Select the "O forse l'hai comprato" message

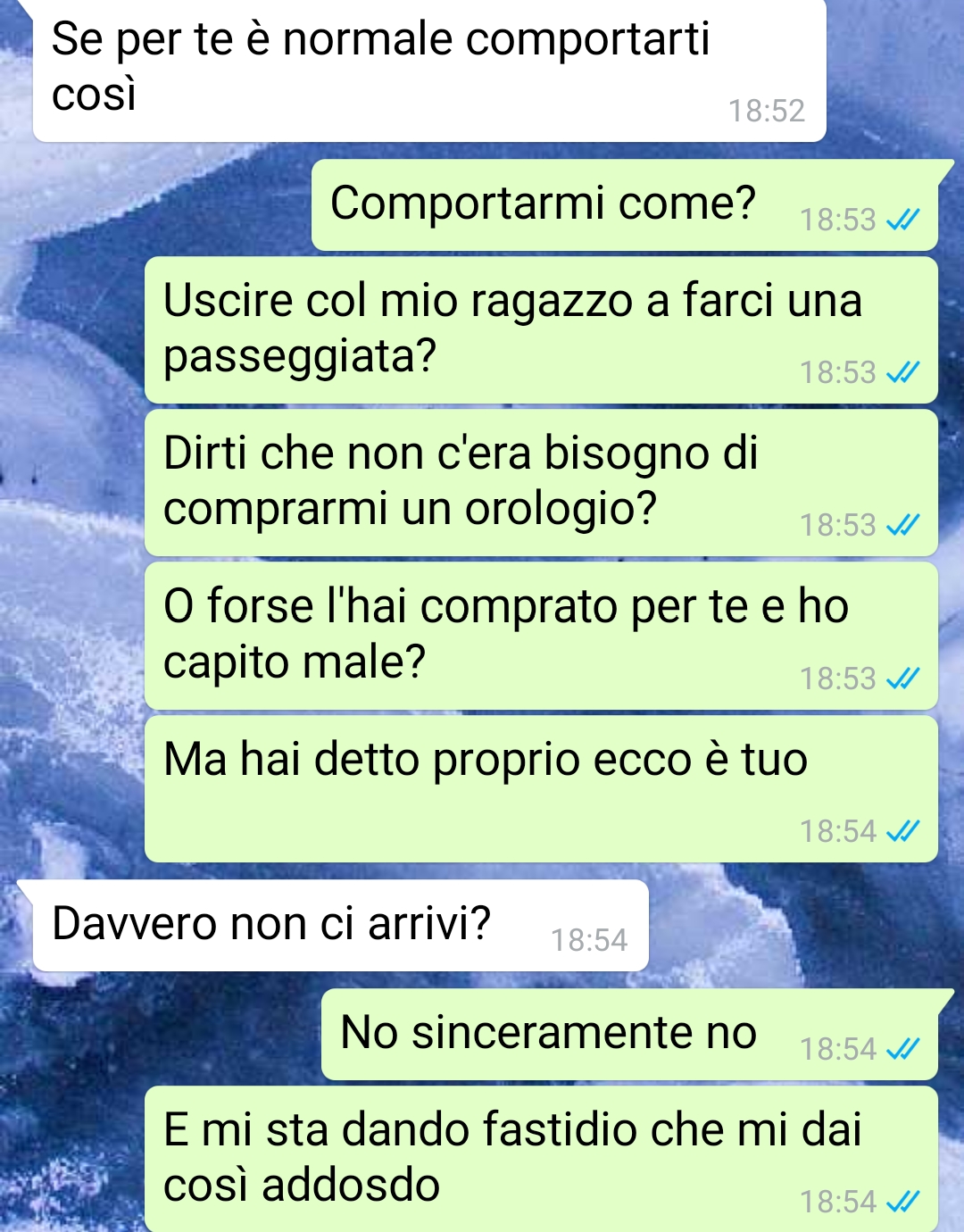(541, 636)
